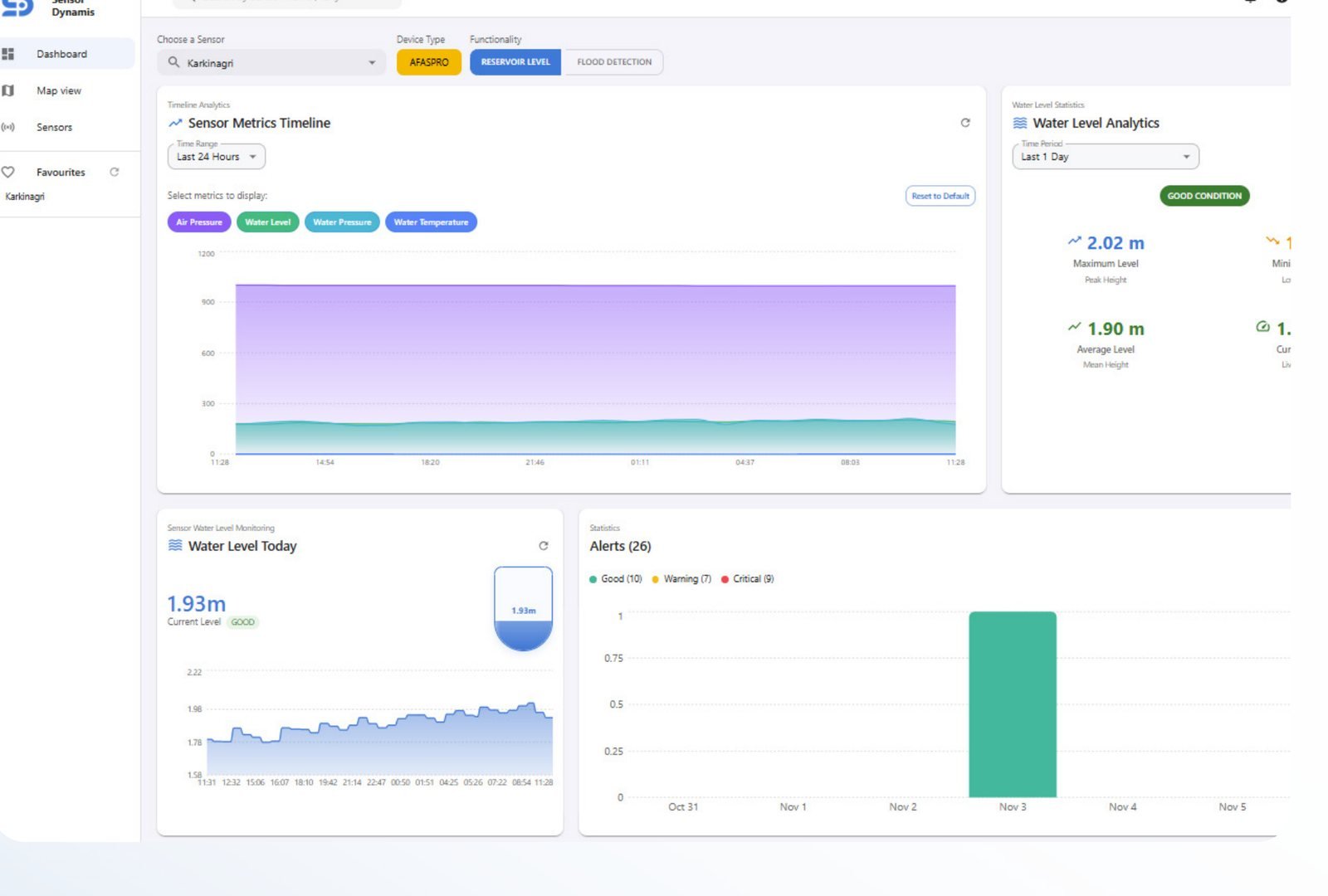Switch to FLOOD DETECTION functionality
The height and width of the screenshot is (896, 1328).
[x=614, y=62]
